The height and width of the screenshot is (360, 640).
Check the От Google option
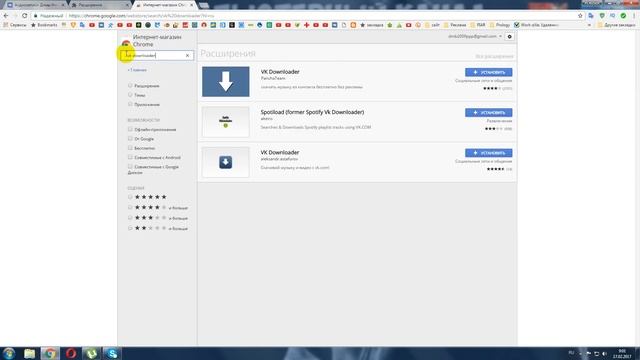tap(130, 138)
